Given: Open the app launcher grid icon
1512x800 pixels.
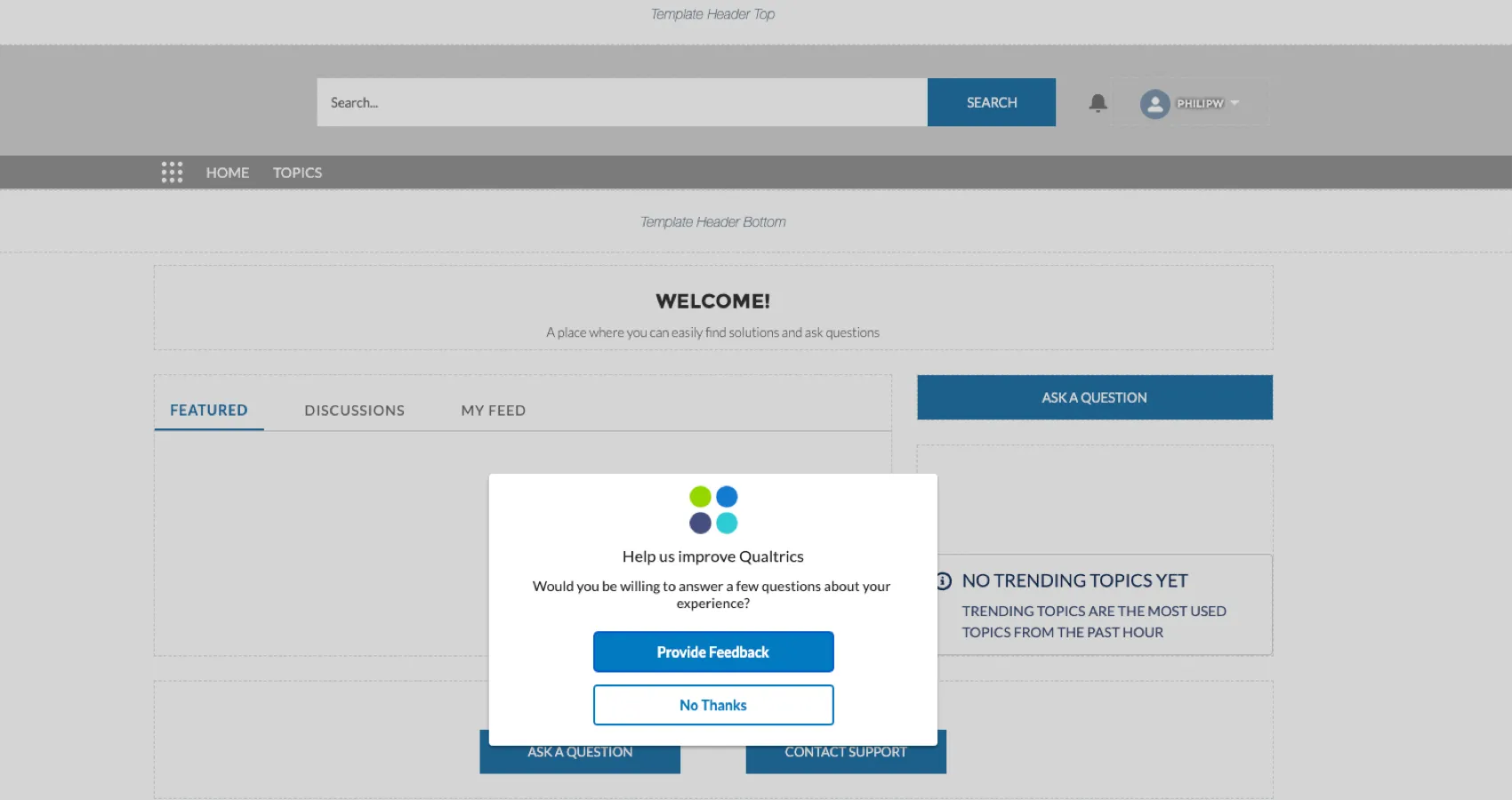Looking at the screenshot, I should (x=172, y=172).
